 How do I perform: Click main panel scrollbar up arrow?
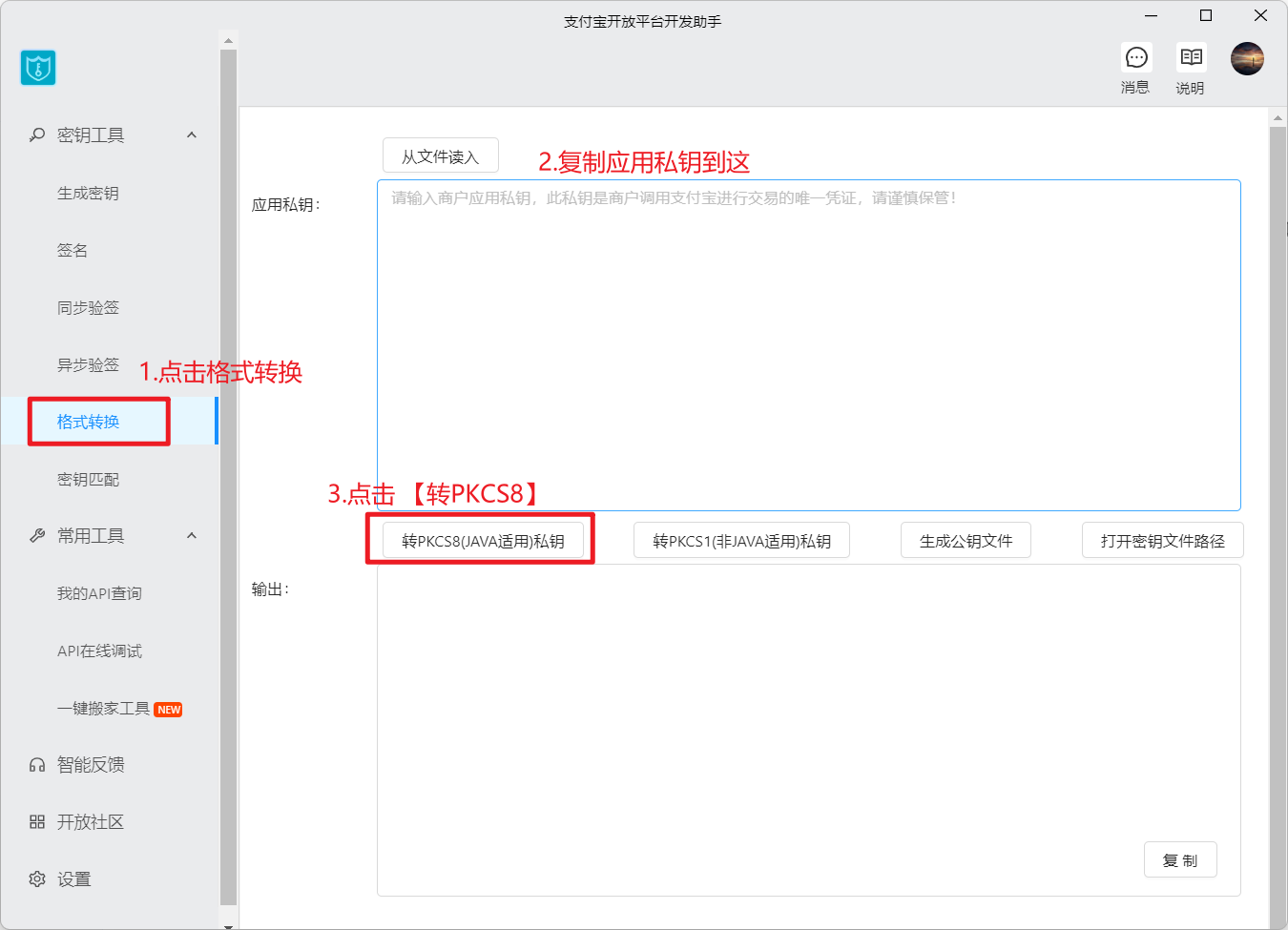coord(1278,118)
